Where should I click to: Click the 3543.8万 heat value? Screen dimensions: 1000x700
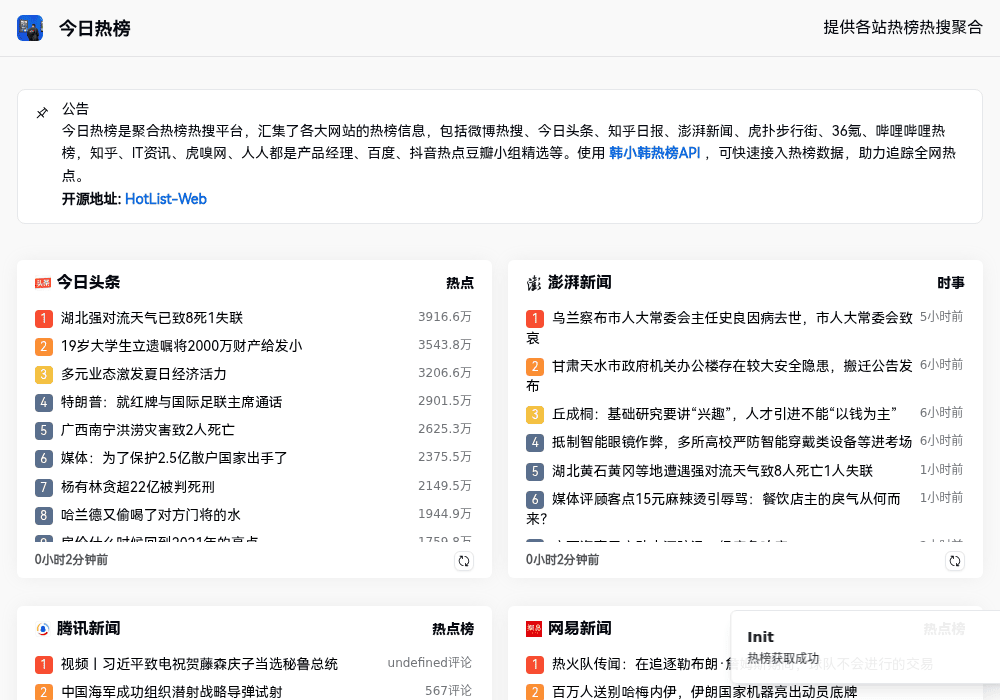(x=445, y=345)
